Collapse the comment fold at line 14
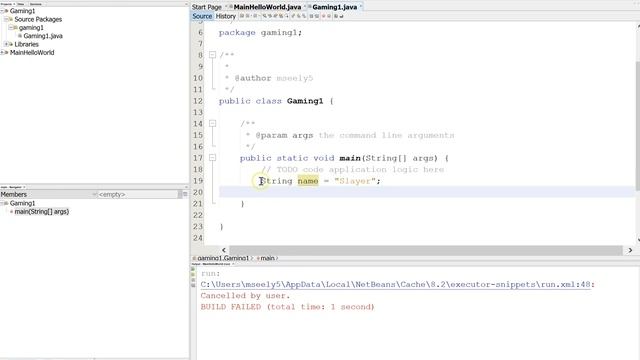This screenshot has height=360, width=640. click(212, 123)
